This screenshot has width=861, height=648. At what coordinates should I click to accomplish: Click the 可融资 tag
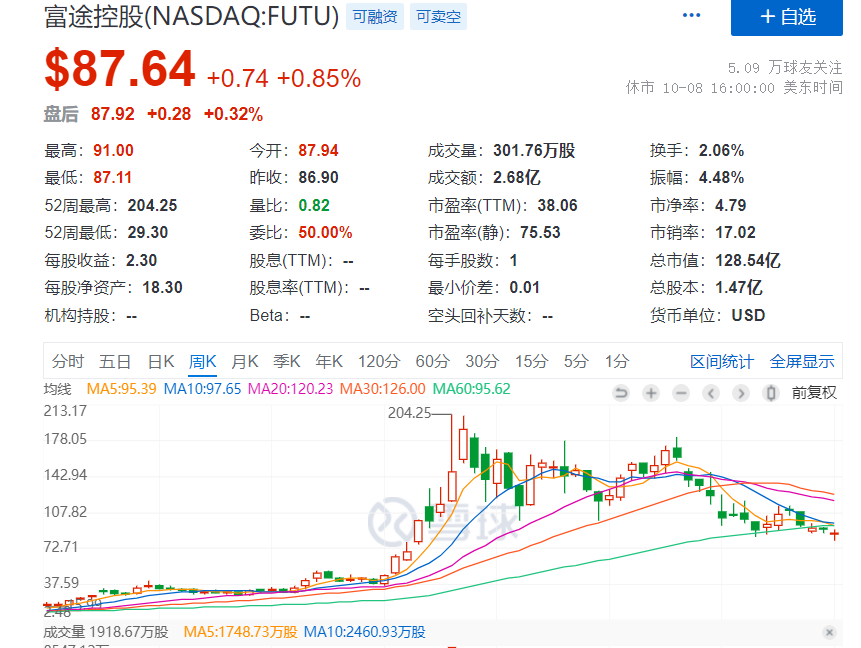point(374,16)
